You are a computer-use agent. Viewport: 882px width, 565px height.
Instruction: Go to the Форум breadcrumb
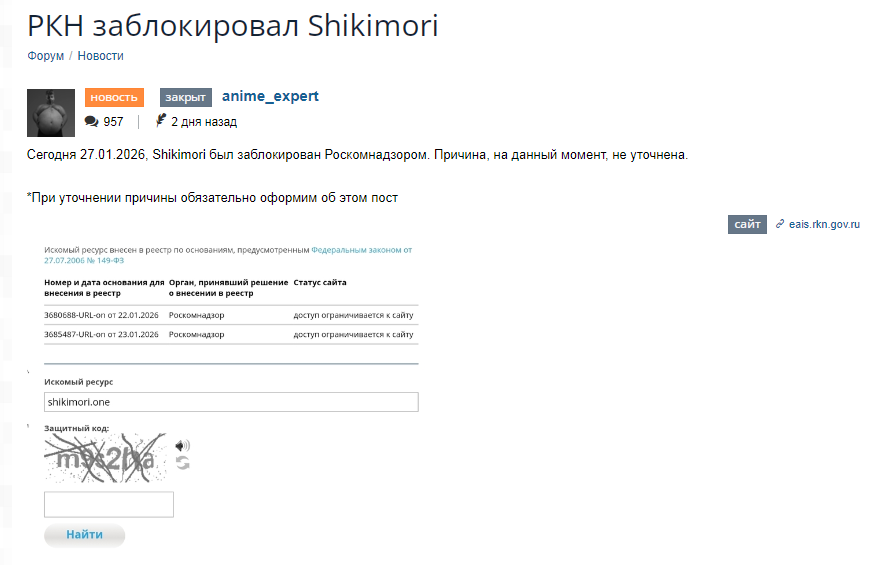tap(46, 56)
